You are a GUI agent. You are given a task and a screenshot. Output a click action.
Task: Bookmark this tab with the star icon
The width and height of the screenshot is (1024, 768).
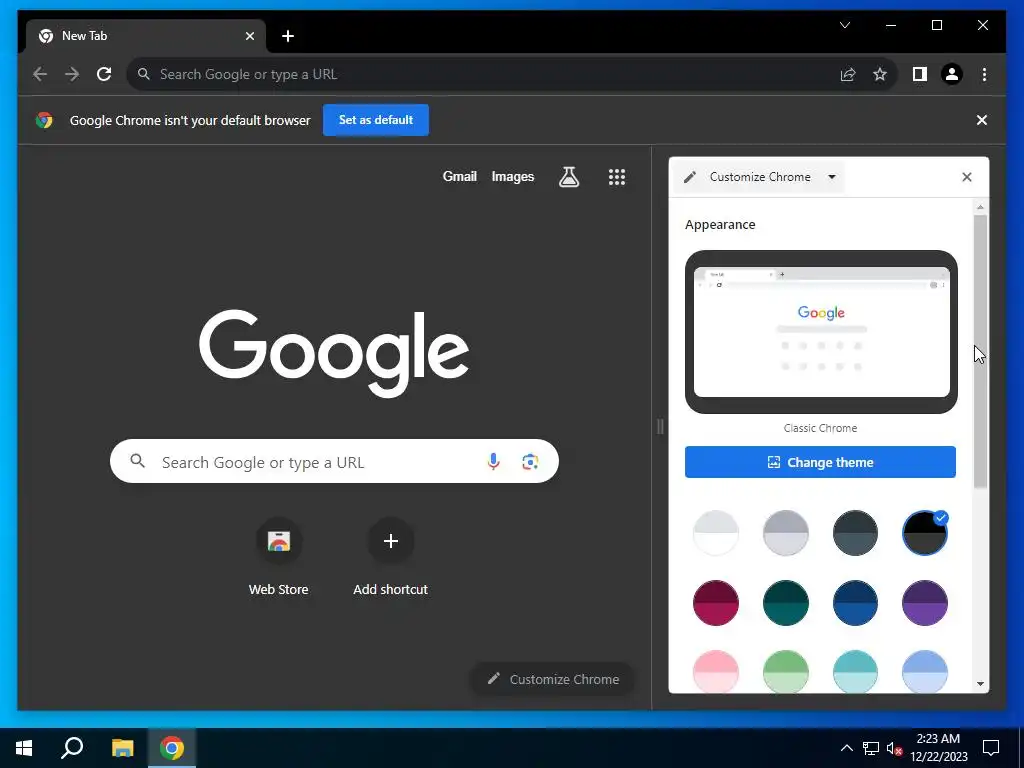pyautogui.click(x=880, y=74)
